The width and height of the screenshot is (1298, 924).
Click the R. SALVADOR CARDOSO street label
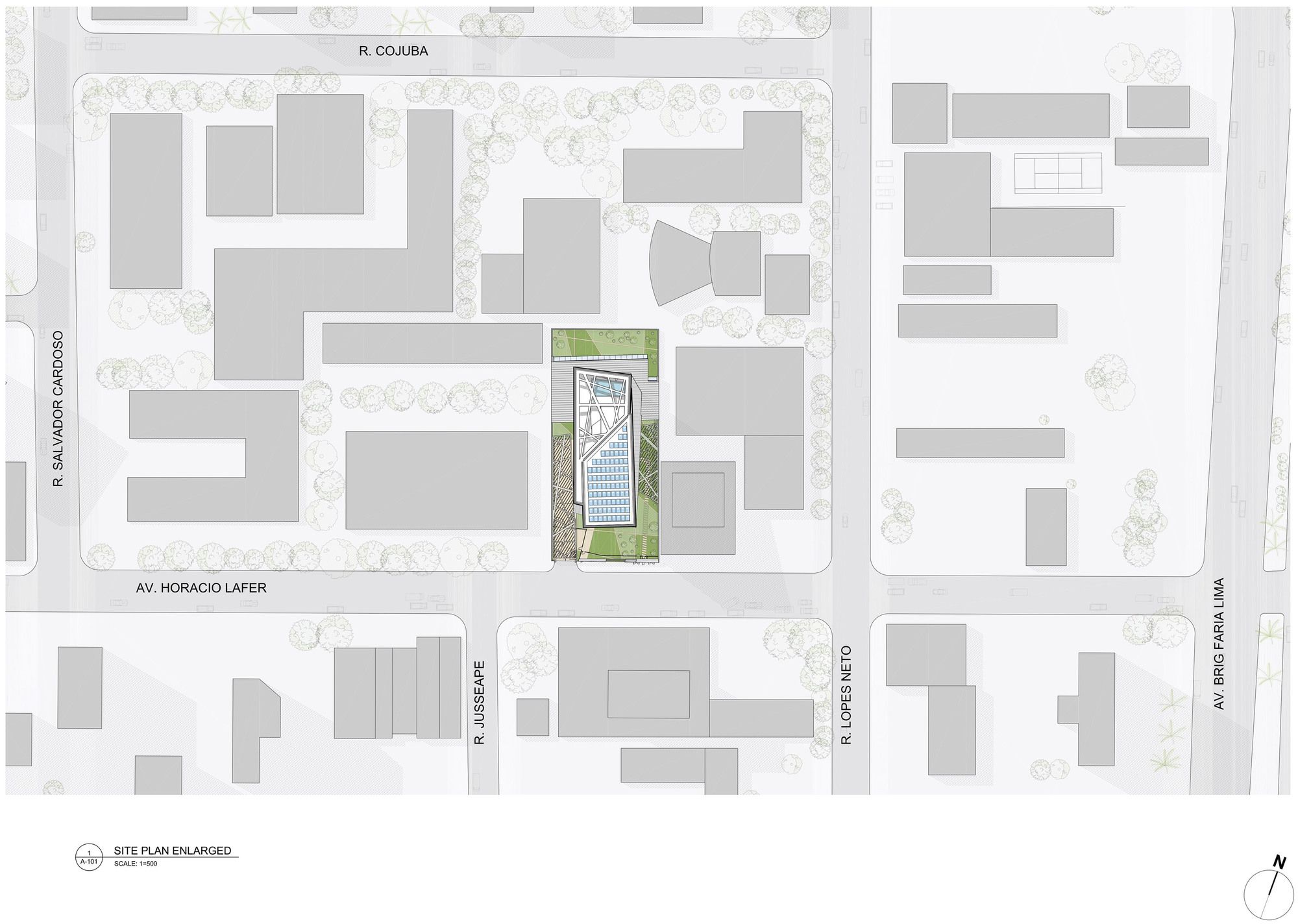(x=58, y=409)
